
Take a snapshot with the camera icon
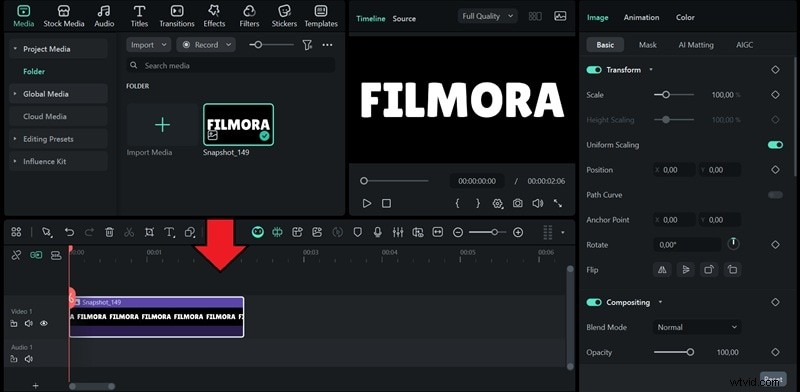point(518,203)
